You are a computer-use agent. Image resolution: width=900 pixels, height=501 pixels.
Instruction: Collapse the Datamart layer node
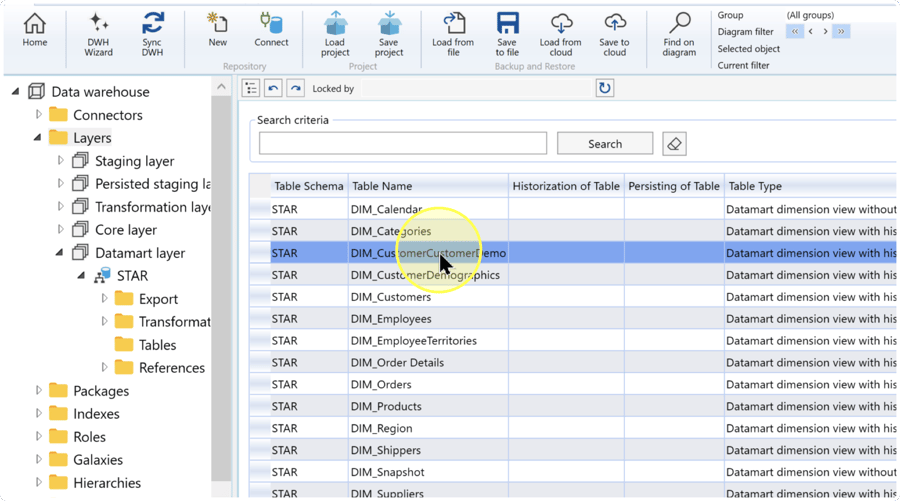(59, 253)
